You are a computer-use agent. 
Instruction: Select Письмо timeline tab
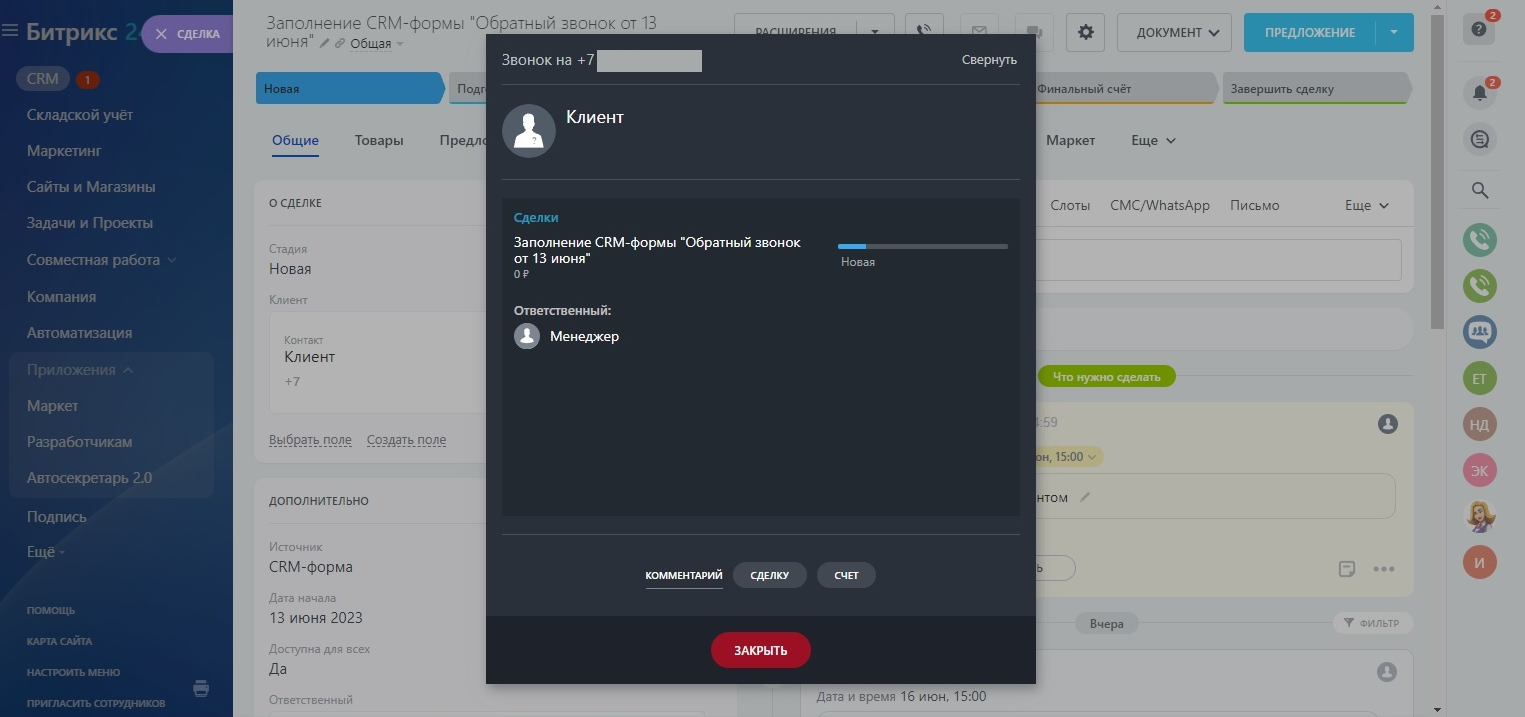click(1255, 205)
